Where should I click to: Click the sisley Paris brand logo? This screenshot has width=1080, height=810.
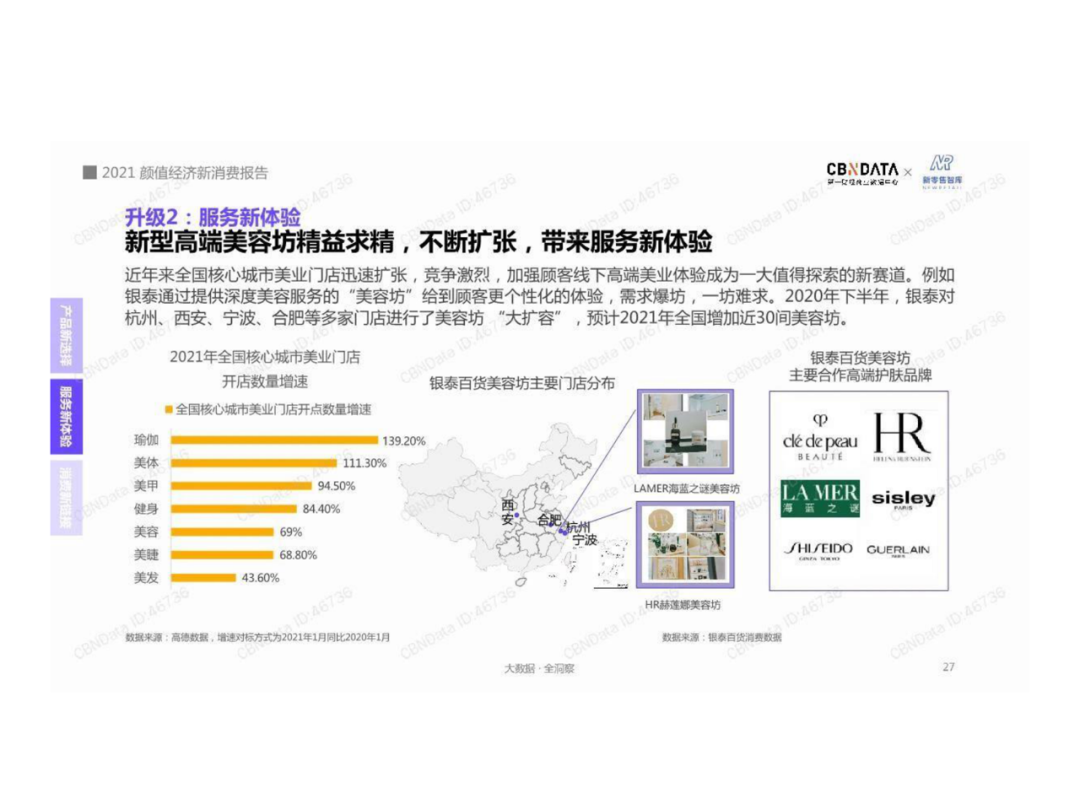[903, 499]
